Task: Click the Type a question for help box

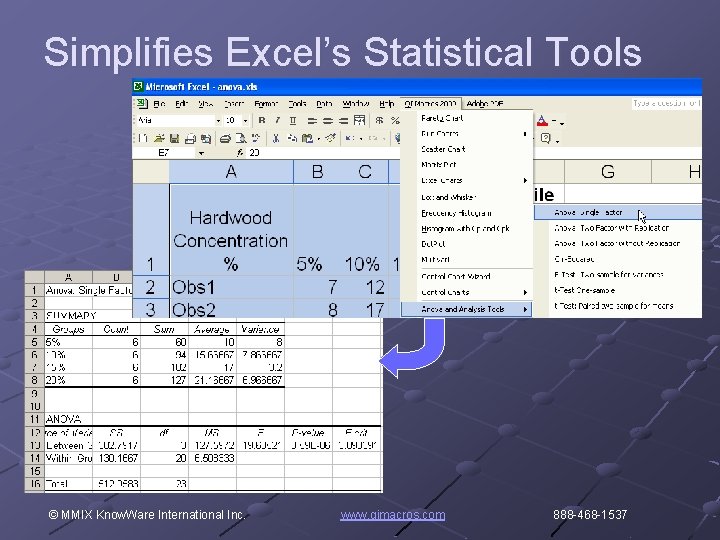Action: pyautogui.click(x=666, y=103)
